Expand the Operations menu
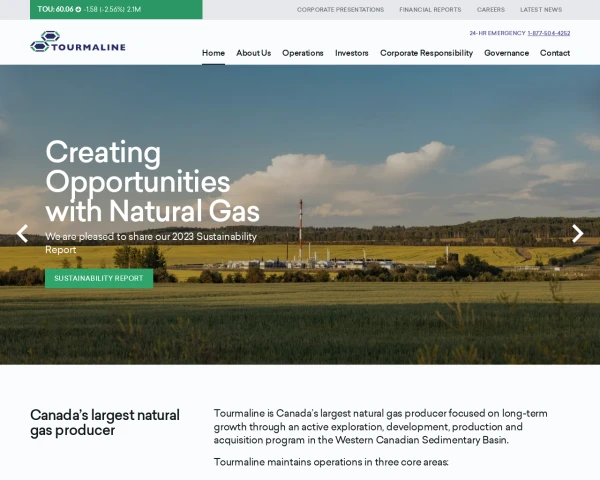 [303, 53]
